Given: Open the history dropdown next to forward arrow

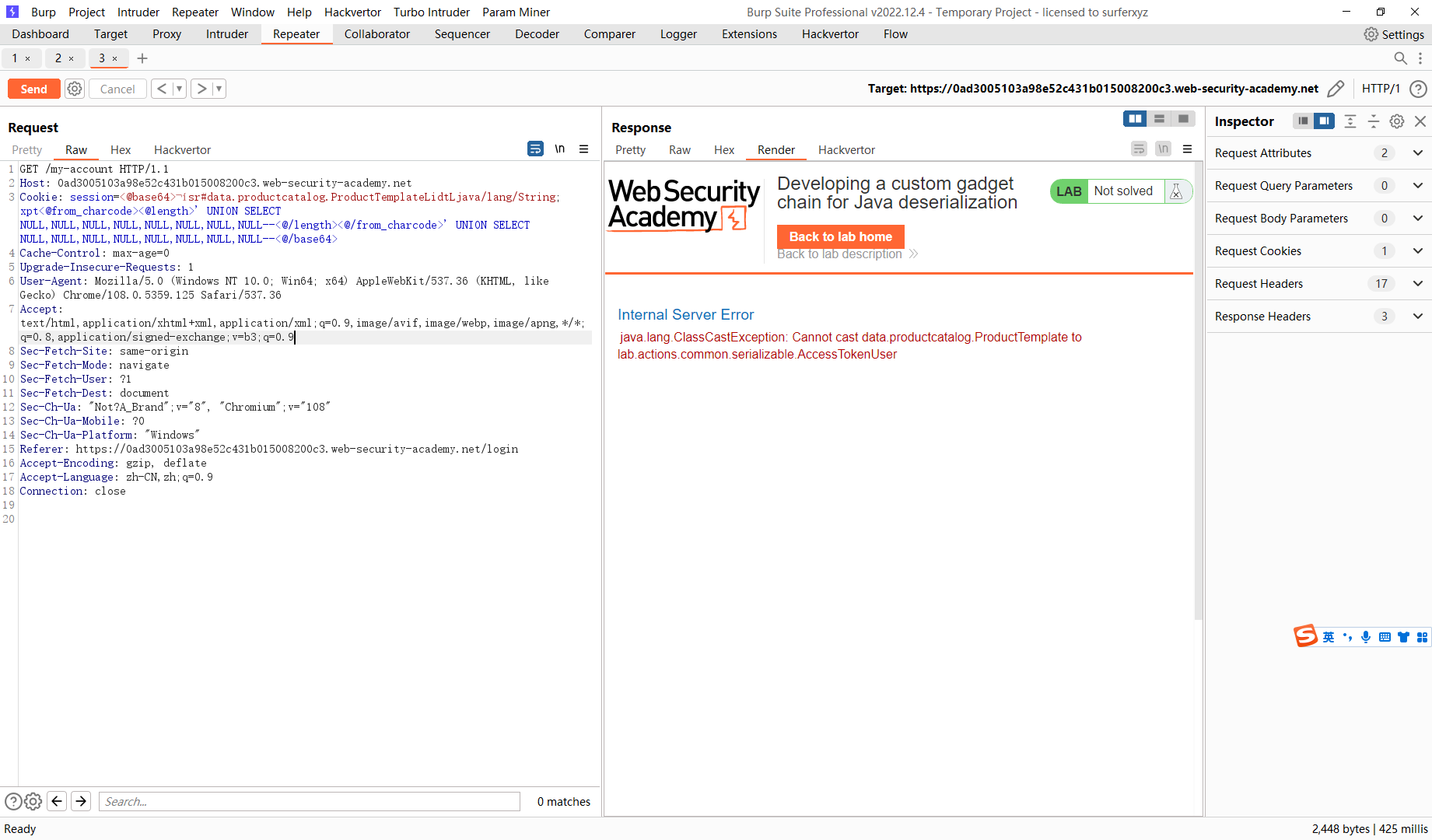Looking at the screenshot, I should pos(219,89).
